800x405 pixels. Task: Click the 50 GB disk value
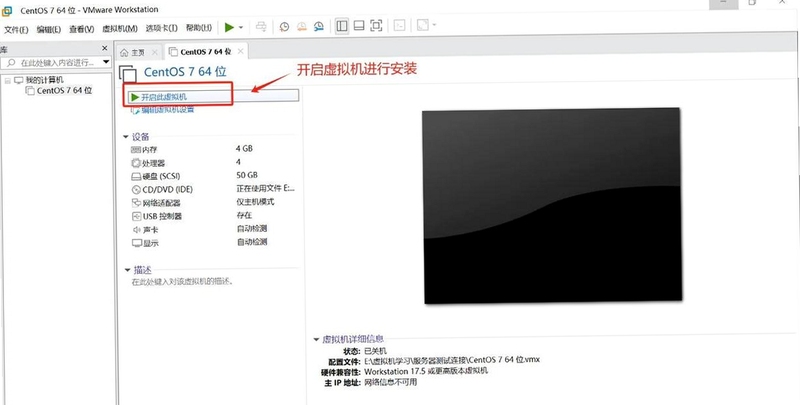click(247, 175)
